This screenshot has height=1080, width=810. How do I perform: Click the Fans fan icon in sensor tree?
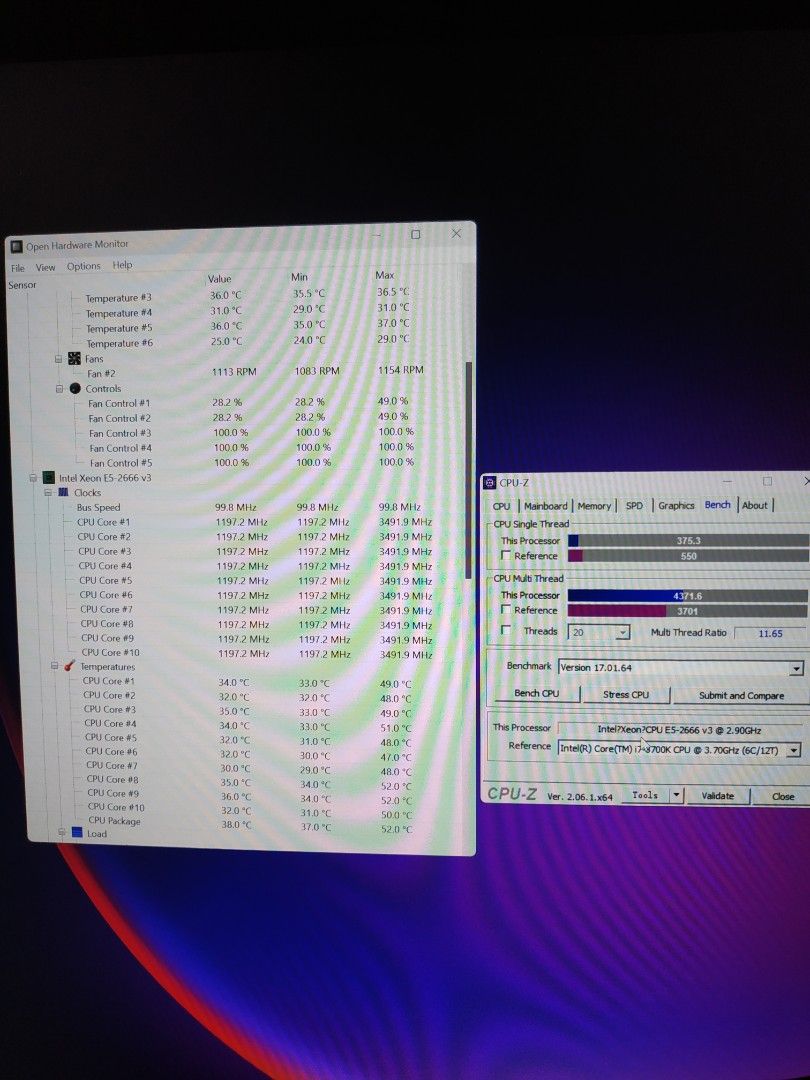76,358
